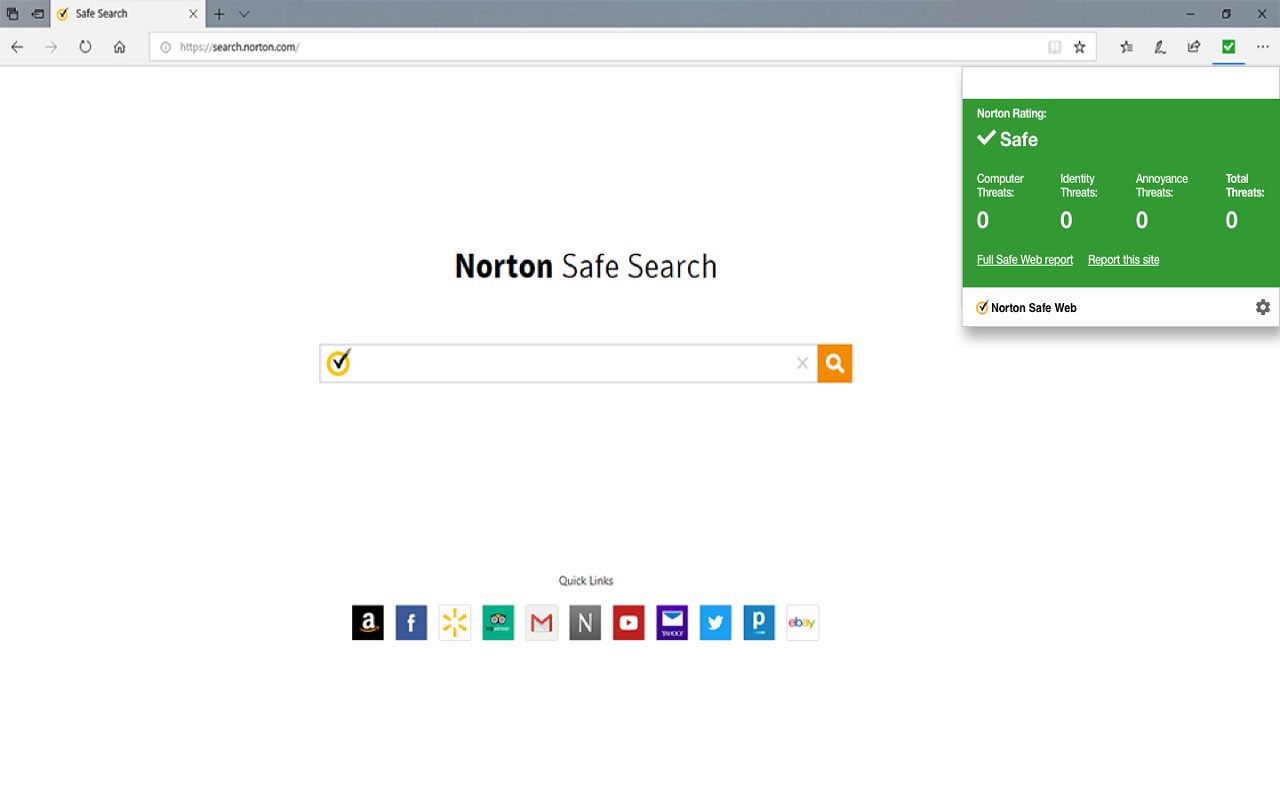Click the Total Threats count
The image size is (1280, 800).
(1232, 220)
